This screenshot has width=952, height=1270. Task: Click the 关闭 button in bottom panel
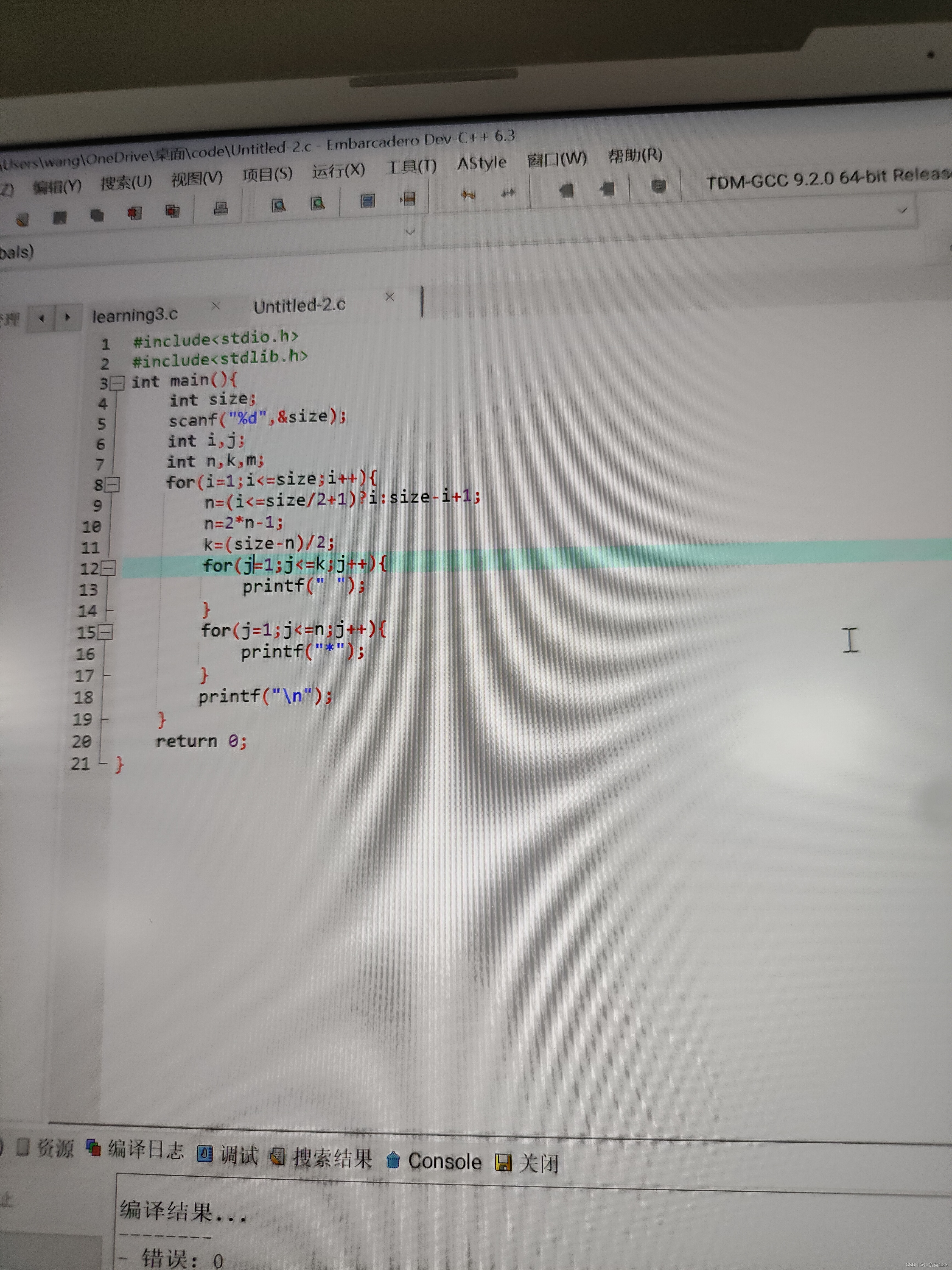527,1163
